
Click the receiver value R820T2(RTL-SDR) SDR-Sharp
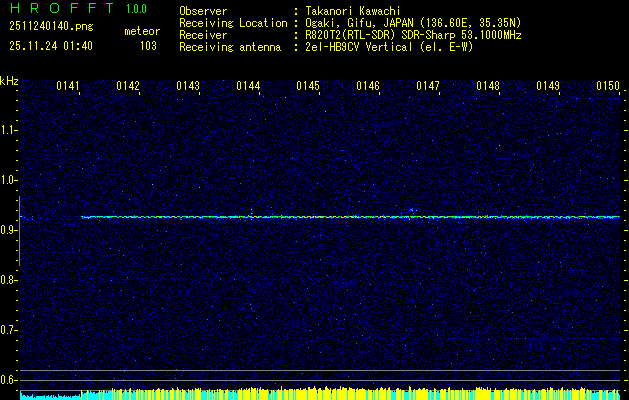pos(382,35)
